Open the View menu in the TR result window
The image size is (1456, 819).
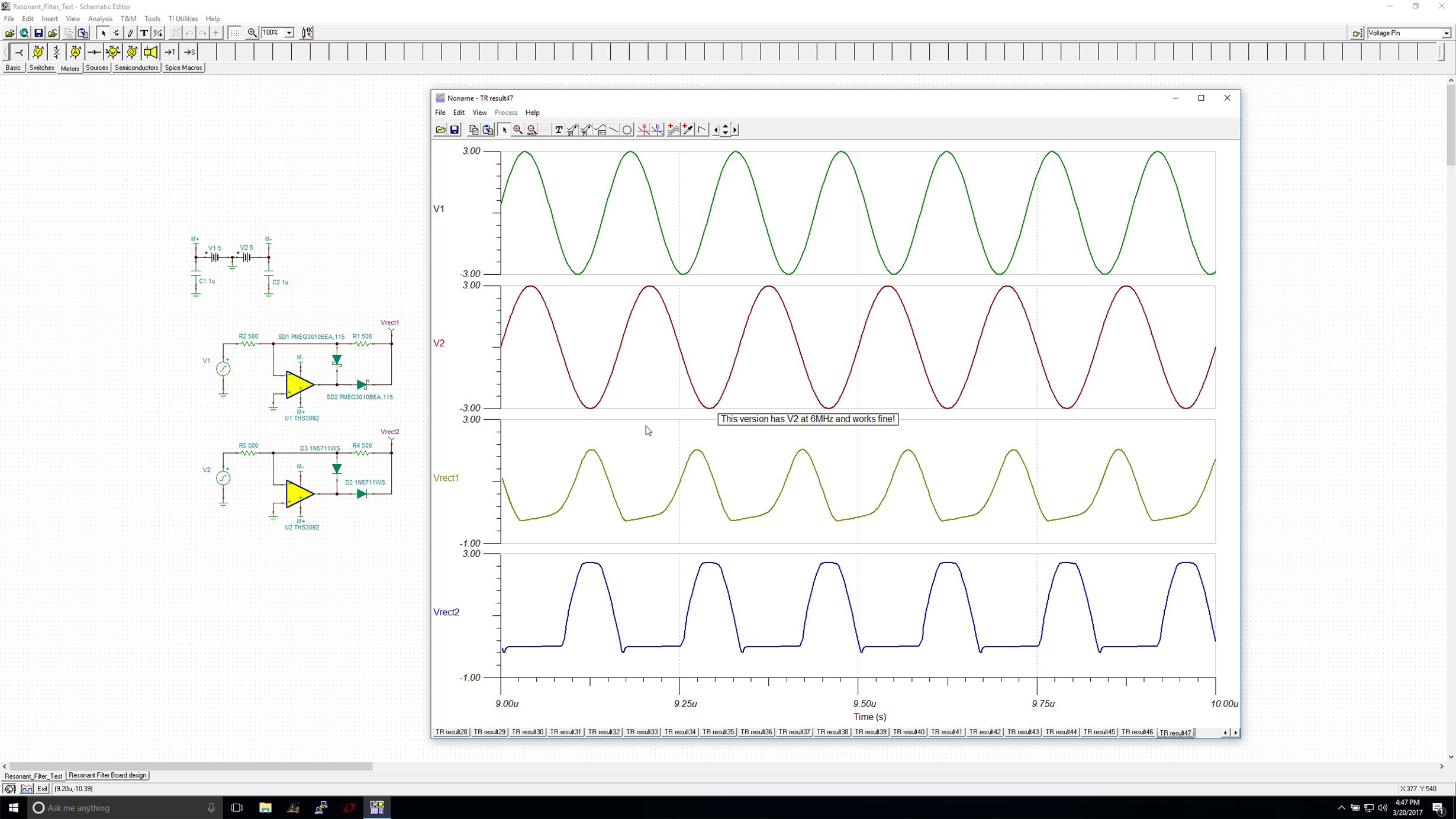(479, 113)
